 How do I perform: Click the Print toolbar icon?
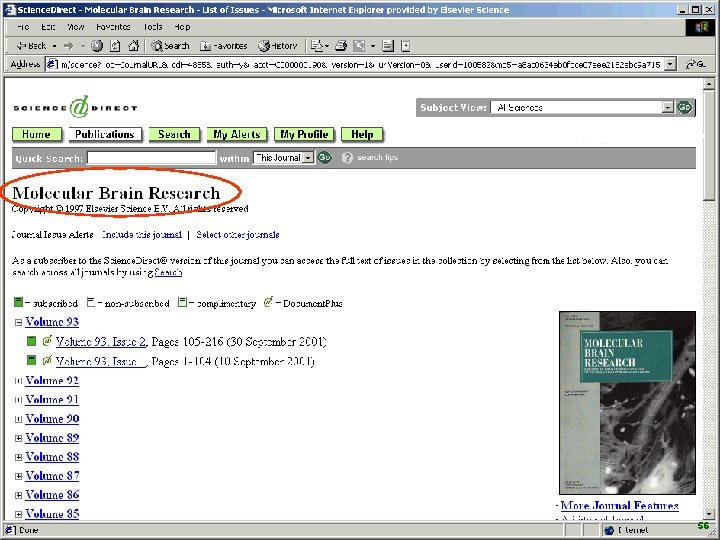341,46
